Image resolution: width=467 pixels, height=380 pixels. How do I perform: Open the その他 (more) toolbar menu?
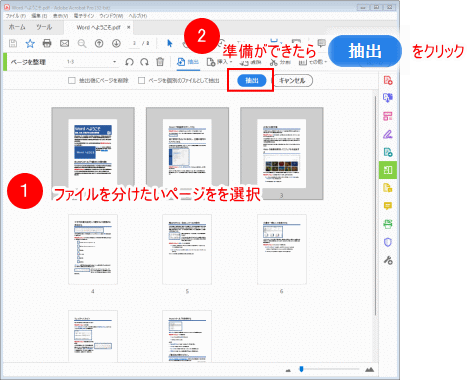(312, 62)
